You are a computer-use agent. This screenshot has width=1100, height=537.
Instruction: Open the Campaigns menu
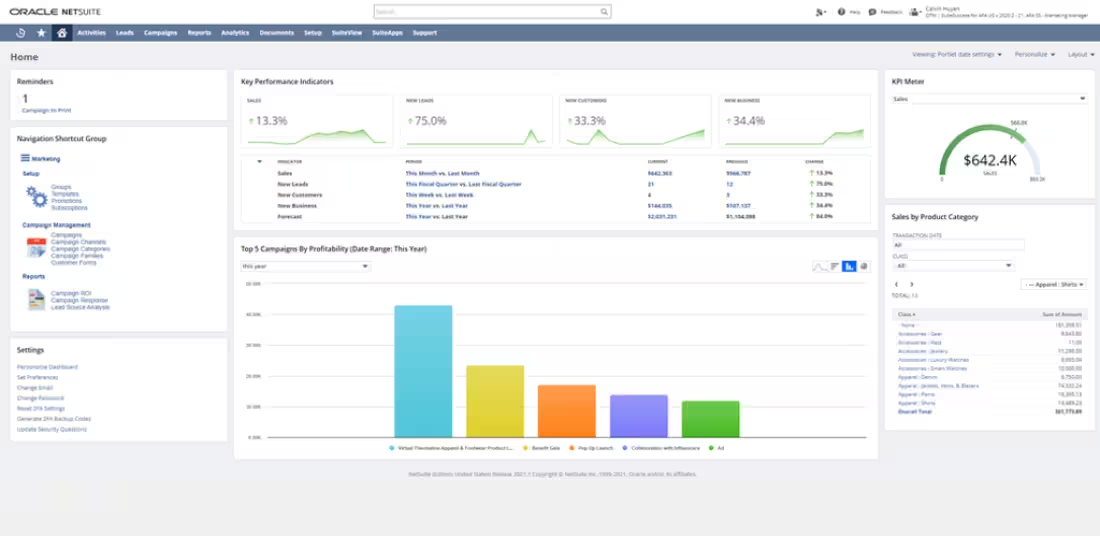(x=160, y=33)
